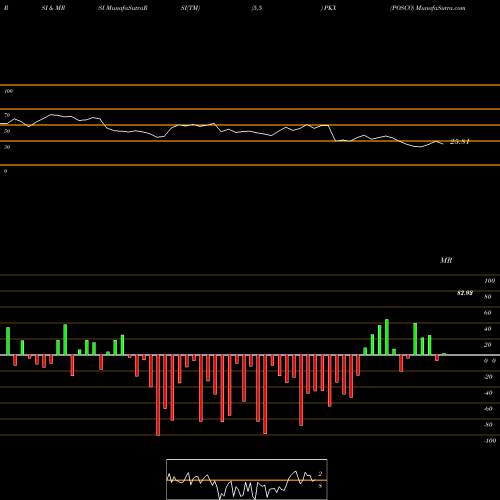Click the 'SI(TM)' header text

190,8
